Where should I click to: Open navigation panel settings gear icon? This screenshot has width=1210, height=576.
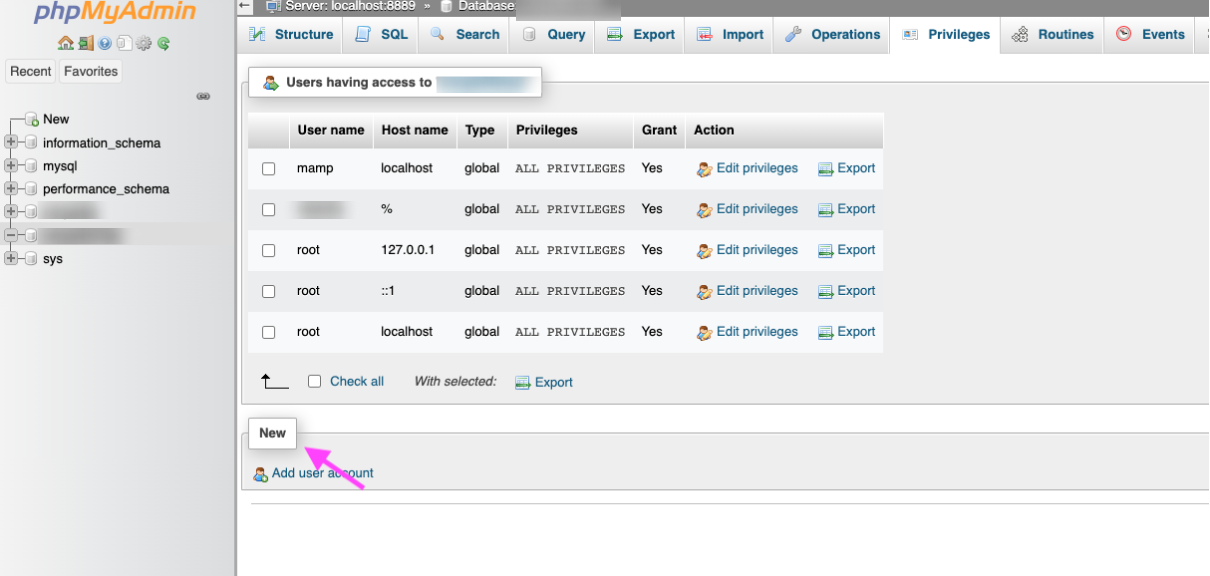[x=143, y=43]
